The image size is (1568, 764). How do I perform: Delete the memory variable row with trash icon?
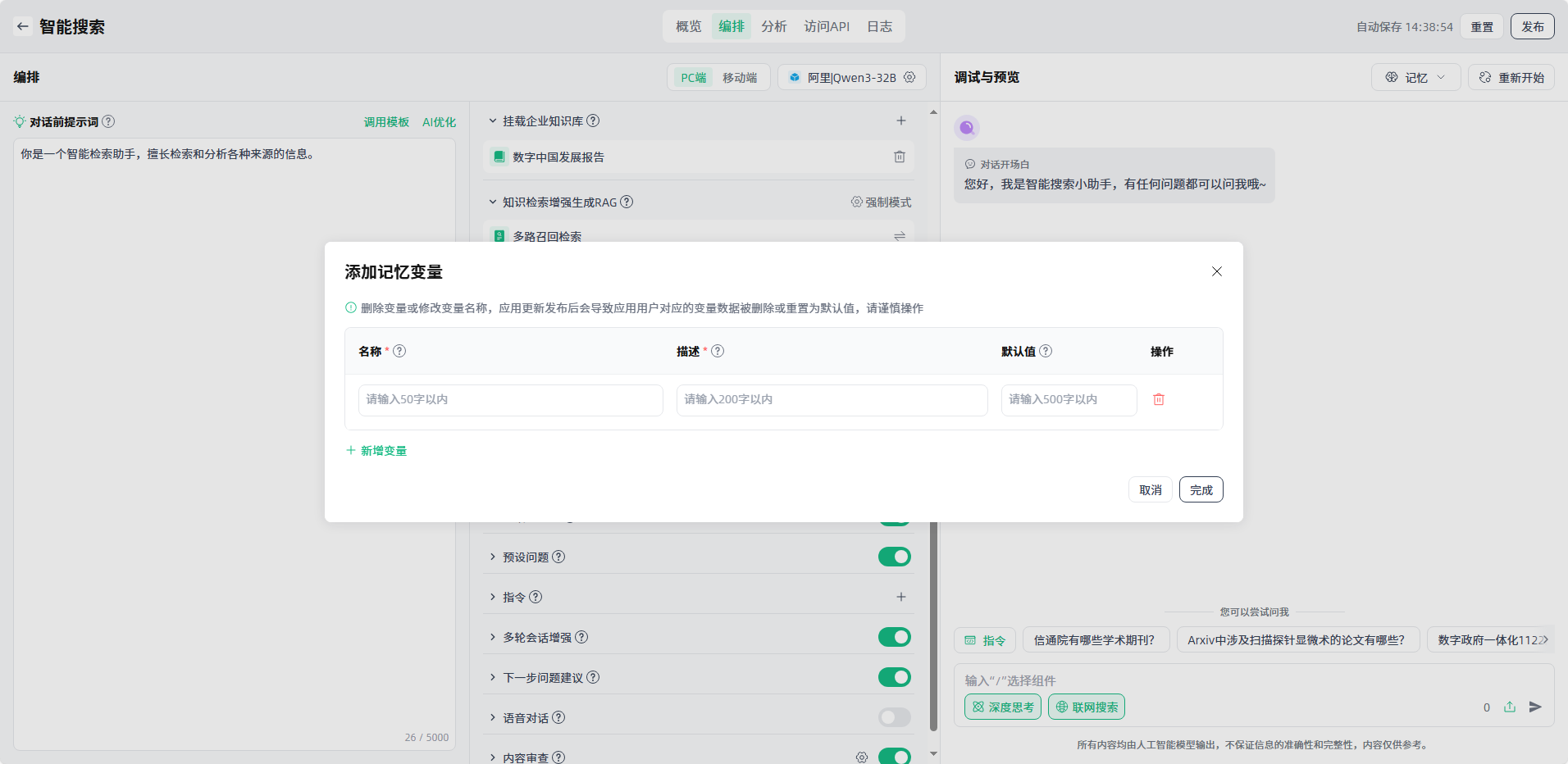click(1159, 399)
